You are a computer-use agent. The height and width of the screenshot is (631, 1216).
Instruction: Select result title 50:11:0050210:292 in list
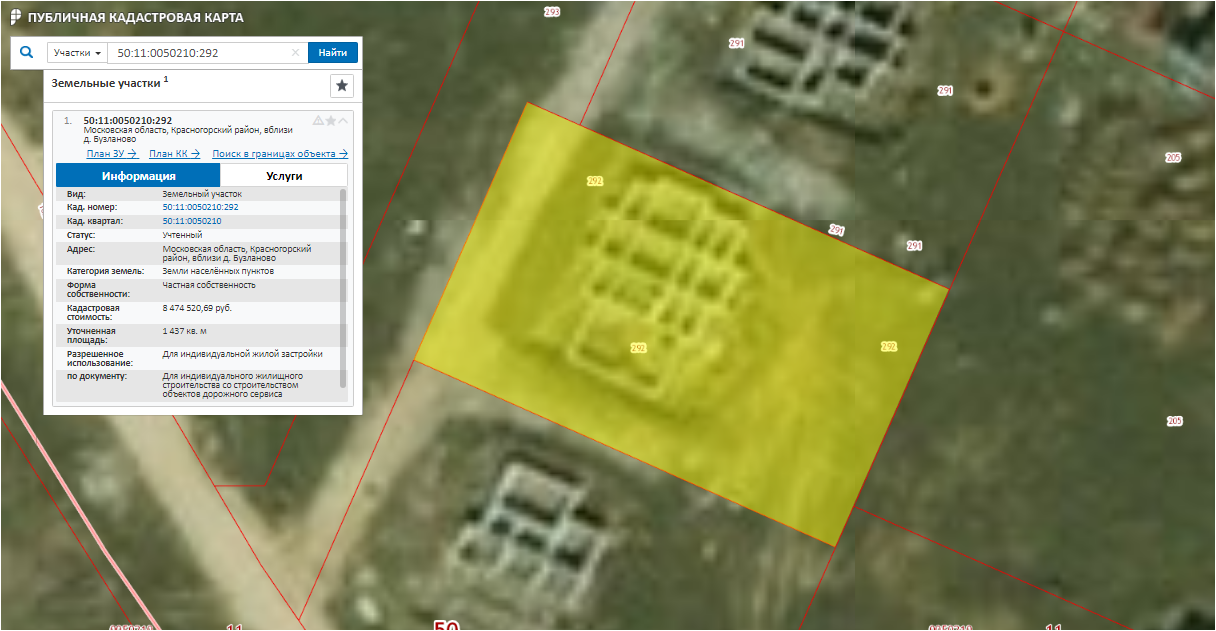pyautogui.click(x=127, y=120)
